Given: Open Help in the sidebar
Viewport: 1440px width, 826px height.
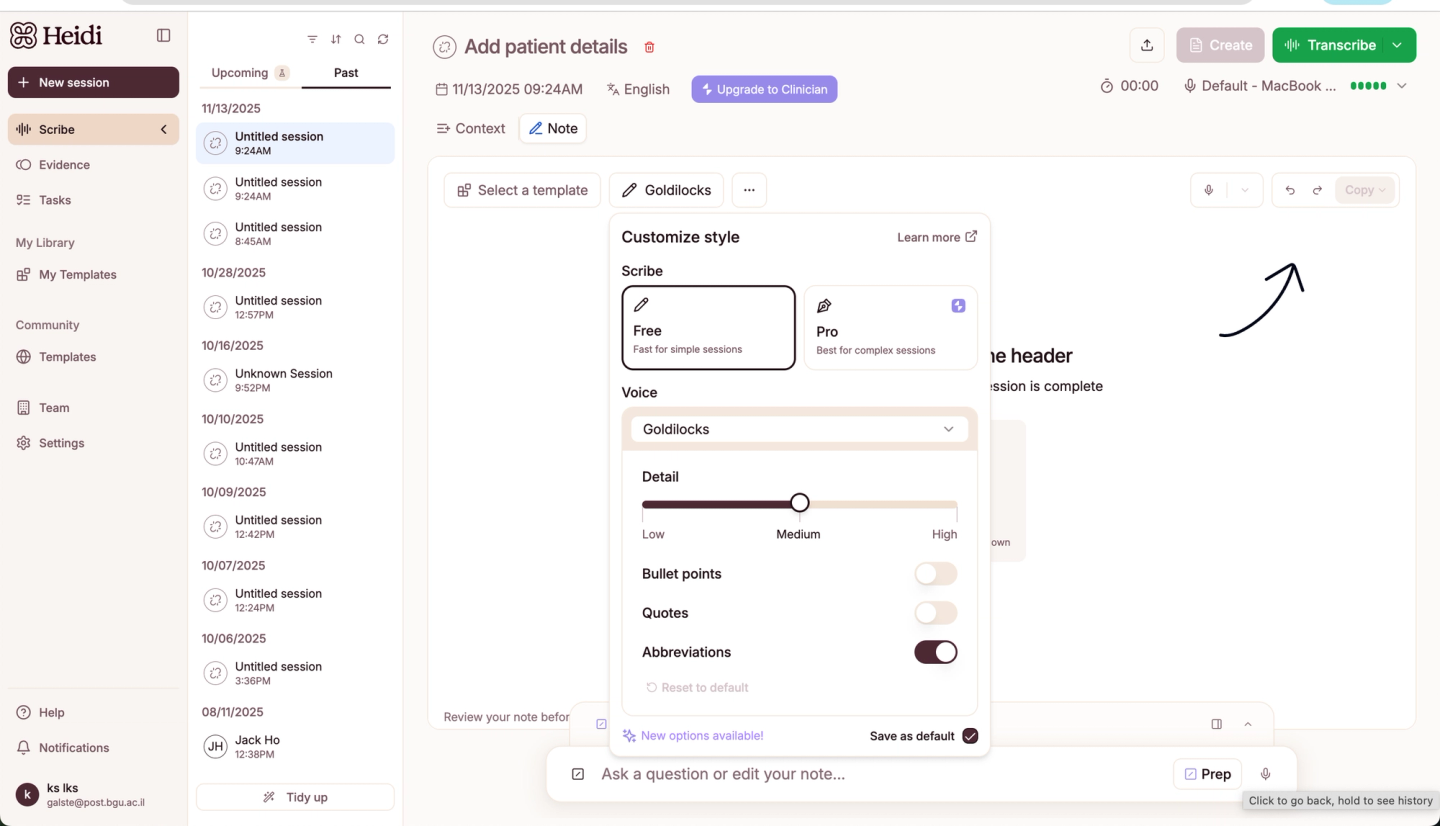Looking at the screenshot, I should pos(93,713).
